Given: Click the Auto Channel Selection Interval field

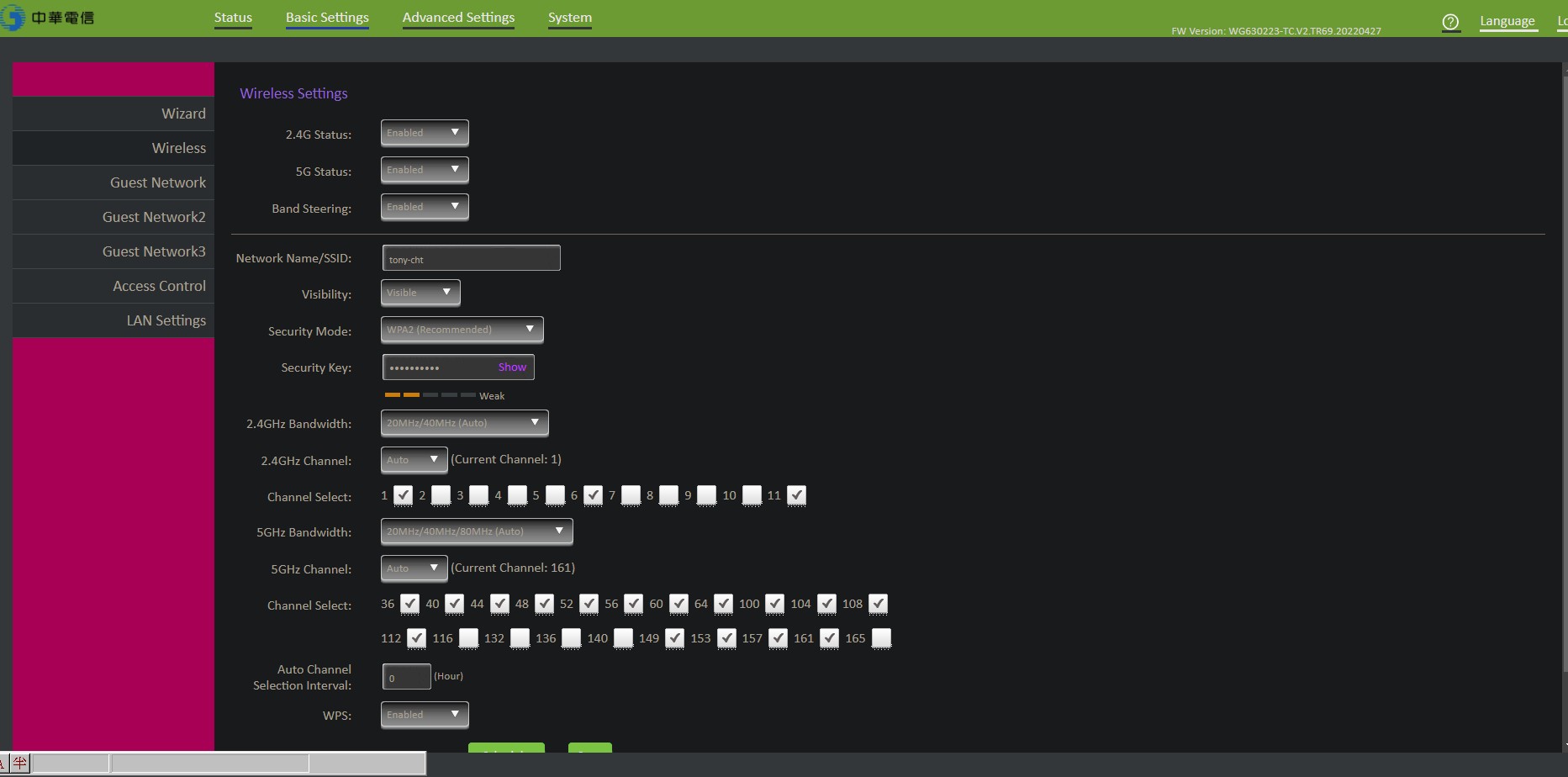Looking at the screenshot, I should coord(406,677).
